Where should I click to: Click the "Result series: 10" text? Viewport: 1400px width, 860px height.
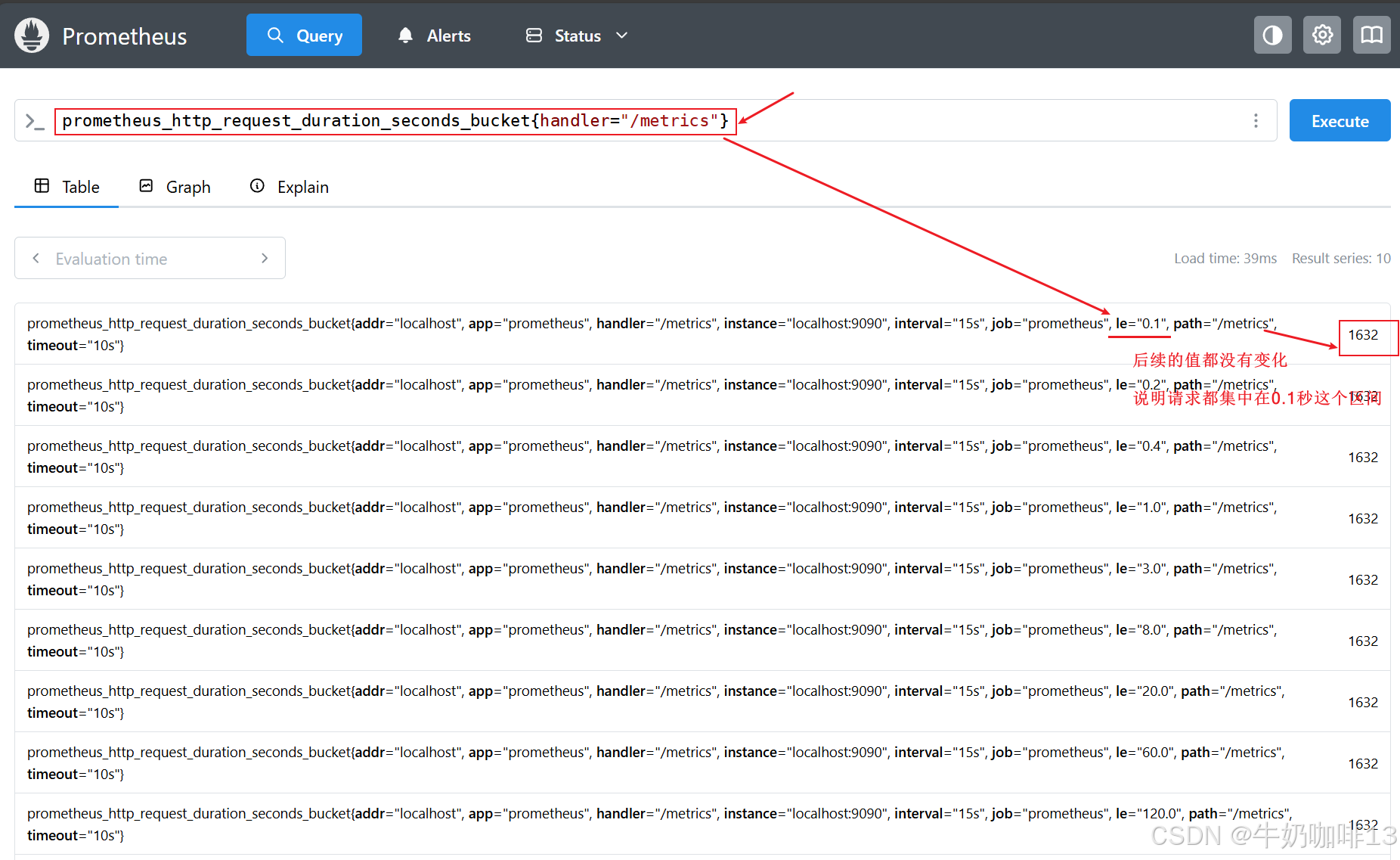click(x=1341, y=259)
